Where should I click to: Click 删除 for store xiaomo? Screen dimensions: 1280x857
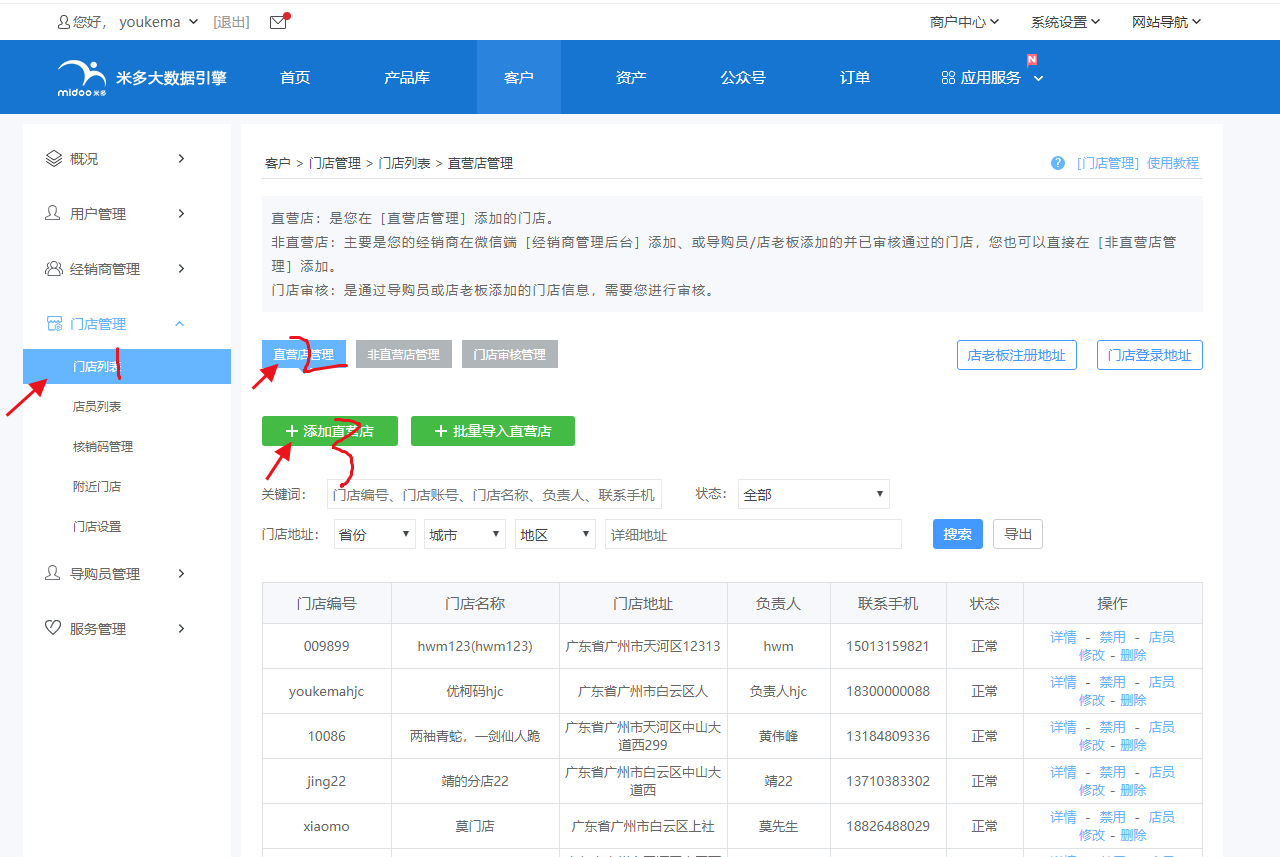coord(1134,835)
